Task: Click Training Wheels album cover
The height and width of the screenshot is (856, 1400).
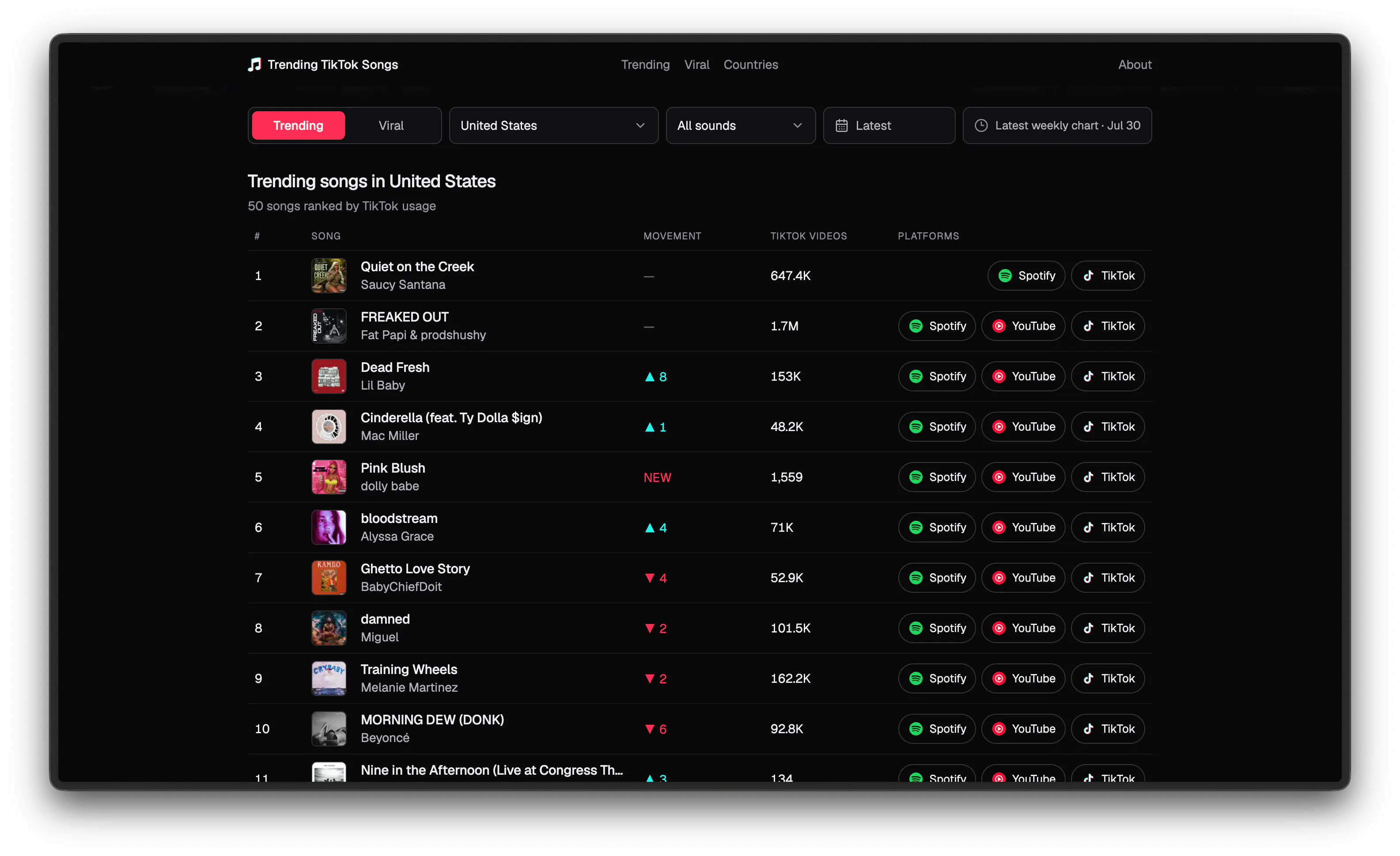Action: 329,678
